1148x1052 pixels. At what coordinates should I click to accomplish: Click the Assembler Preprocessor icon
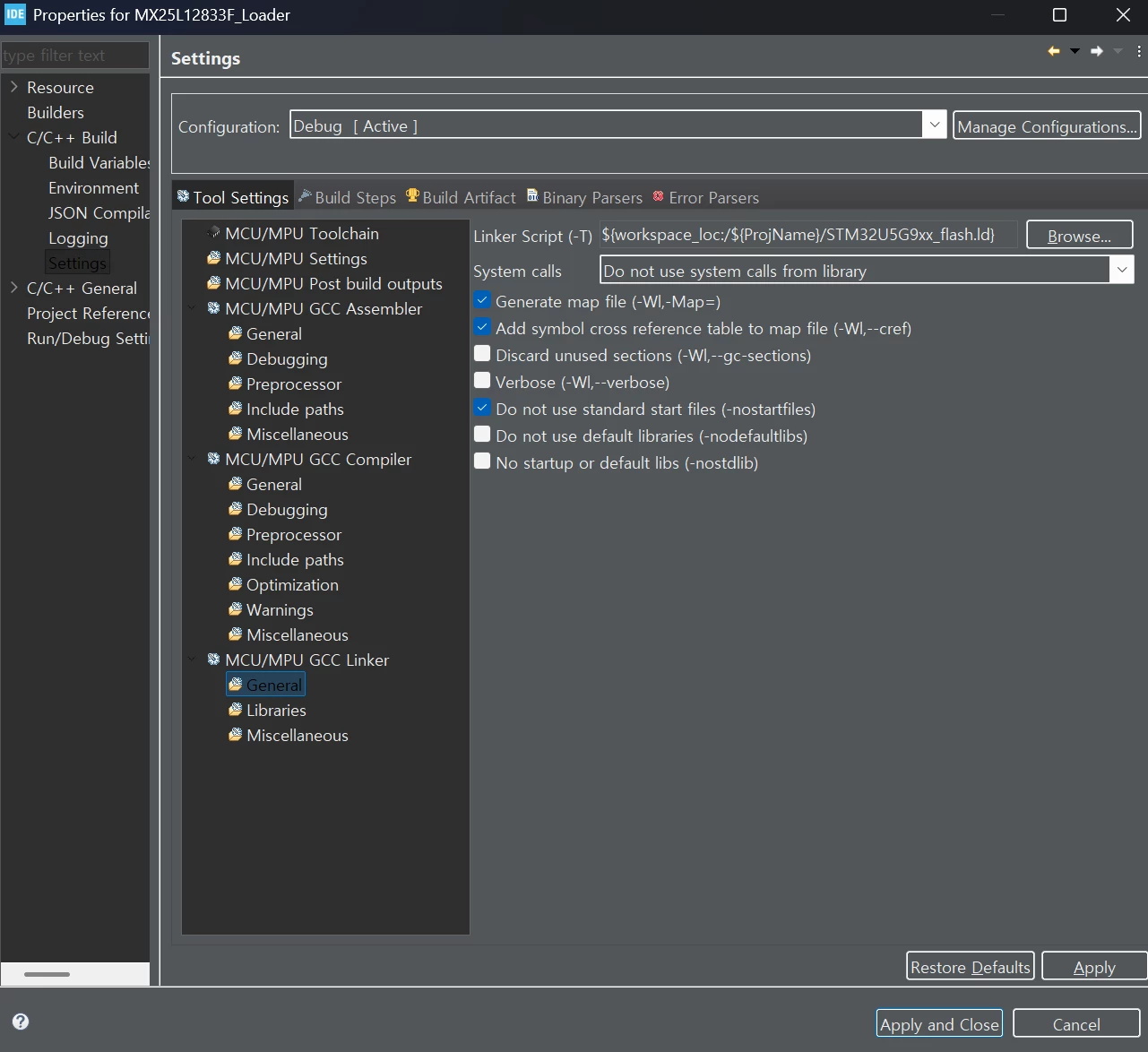[x=235, y=384]
